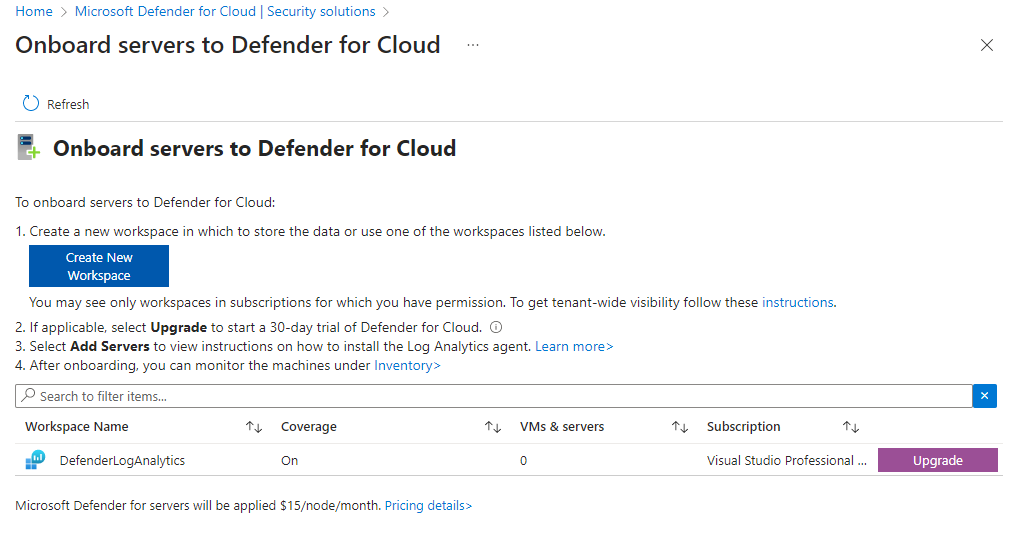Open the Learn more link
Viewport: 1014px width, 540px height.
point(574,346)
